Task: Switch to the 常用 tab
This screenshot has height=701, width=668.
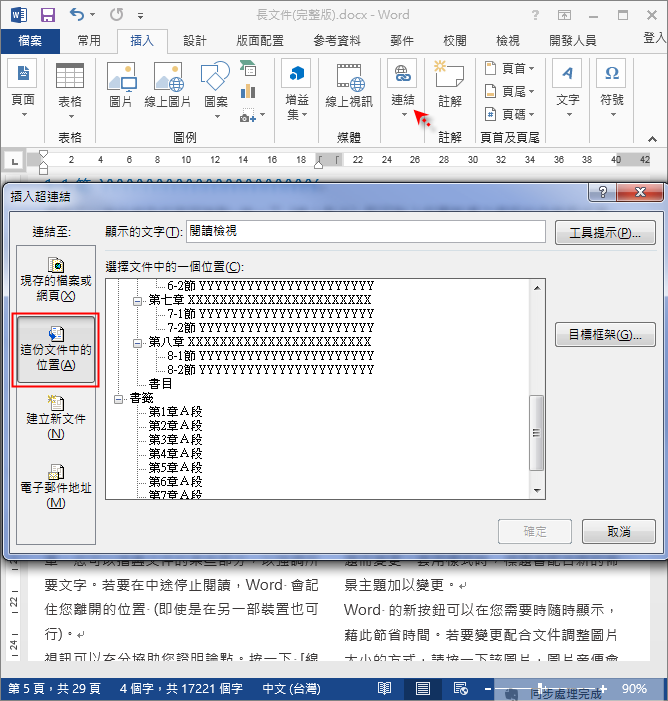Action: (89, 41)
